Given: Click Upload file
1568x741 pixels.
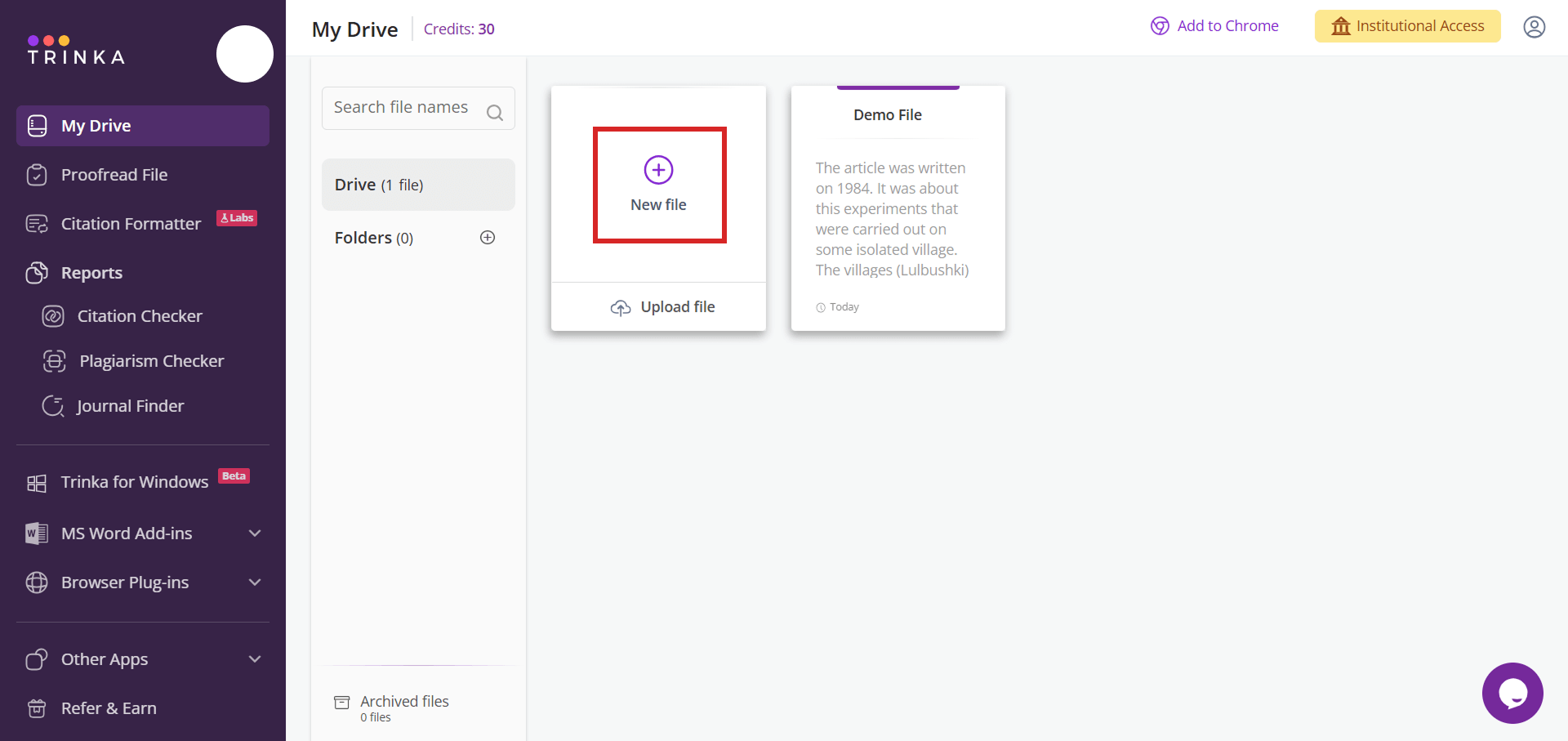Looking at the screenshot, I should pyautogui.click(x=678, y=307).
